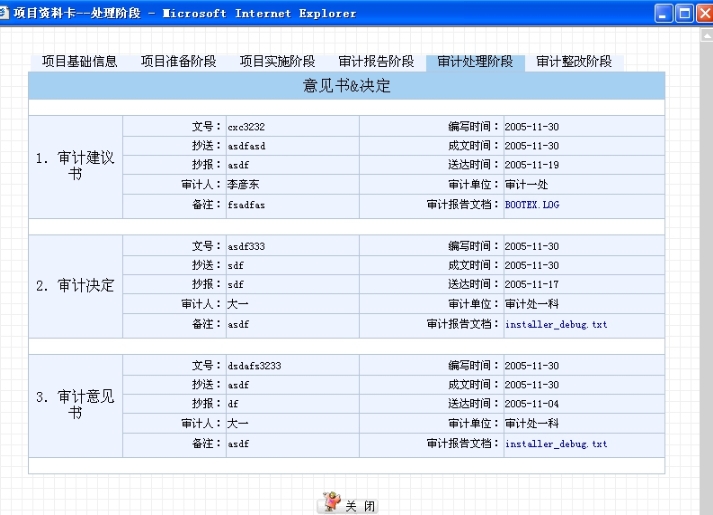Screen dimensions: 713x515
Task: Maximize the Internet Explorer window
Action: coord(684,13)
